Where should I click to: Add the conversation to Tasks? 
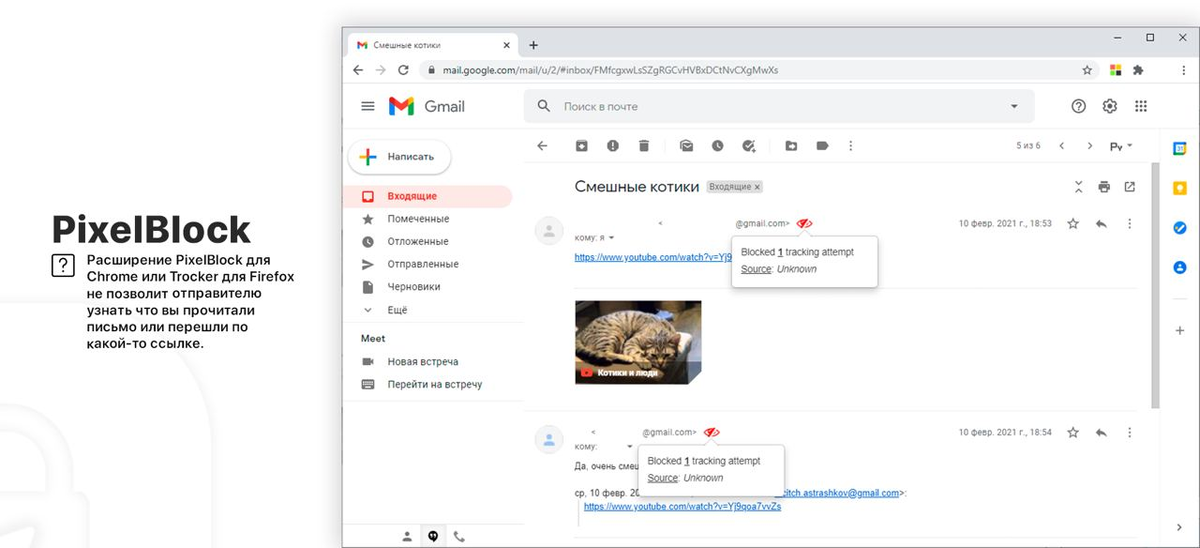(x=749, y=145)
